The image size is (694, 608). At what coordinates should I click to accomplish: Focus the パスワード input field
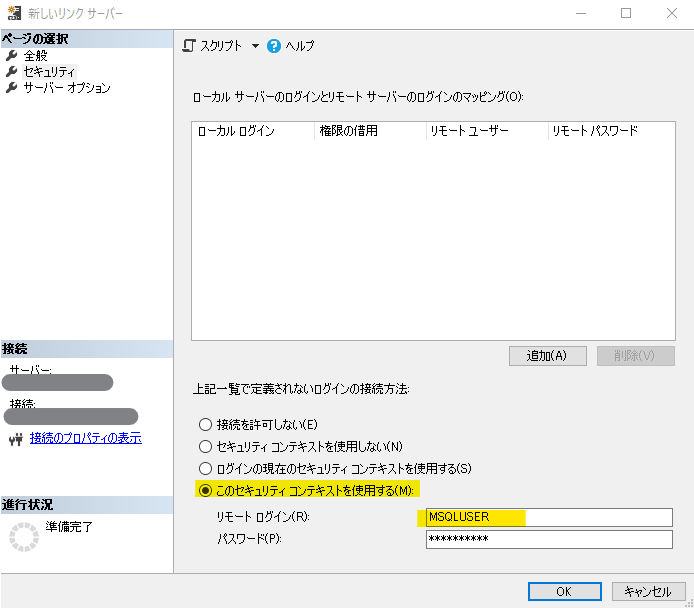(x=548, y=540)
